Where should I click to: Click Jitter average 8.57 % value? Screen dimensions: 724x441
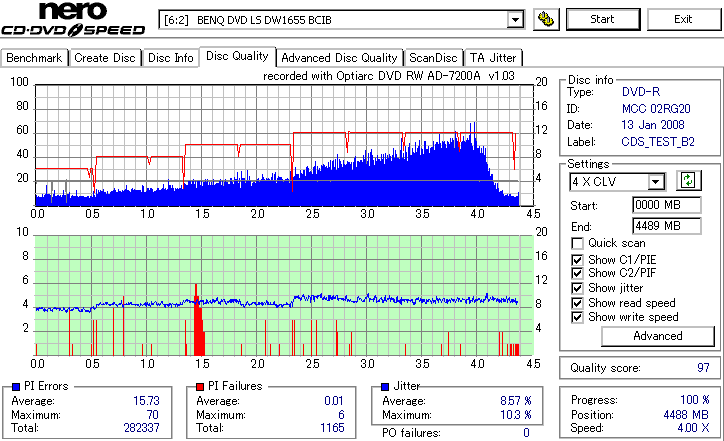(x=516, y=401)
